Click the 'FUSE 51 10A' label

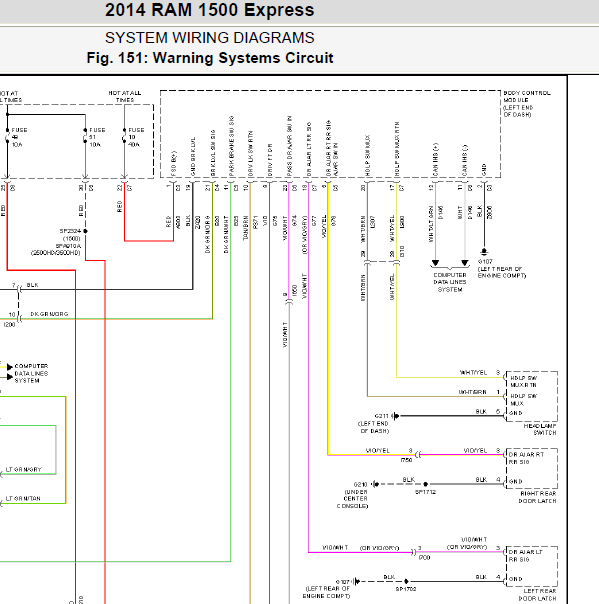pos(97,137)
